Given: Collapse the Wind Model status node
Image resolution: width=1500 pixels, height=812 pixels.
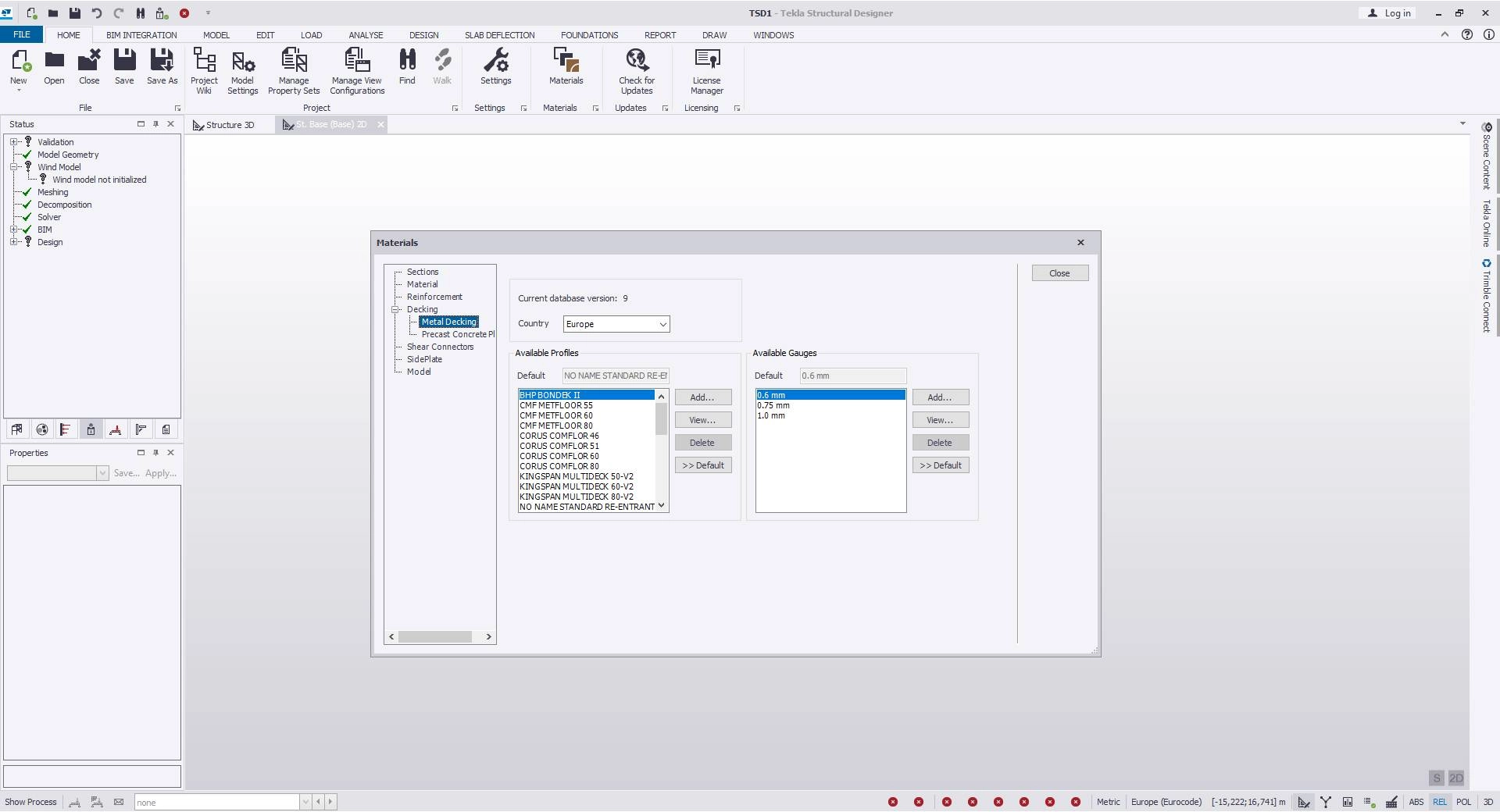Looking at the screenshot, I should 13,167.
